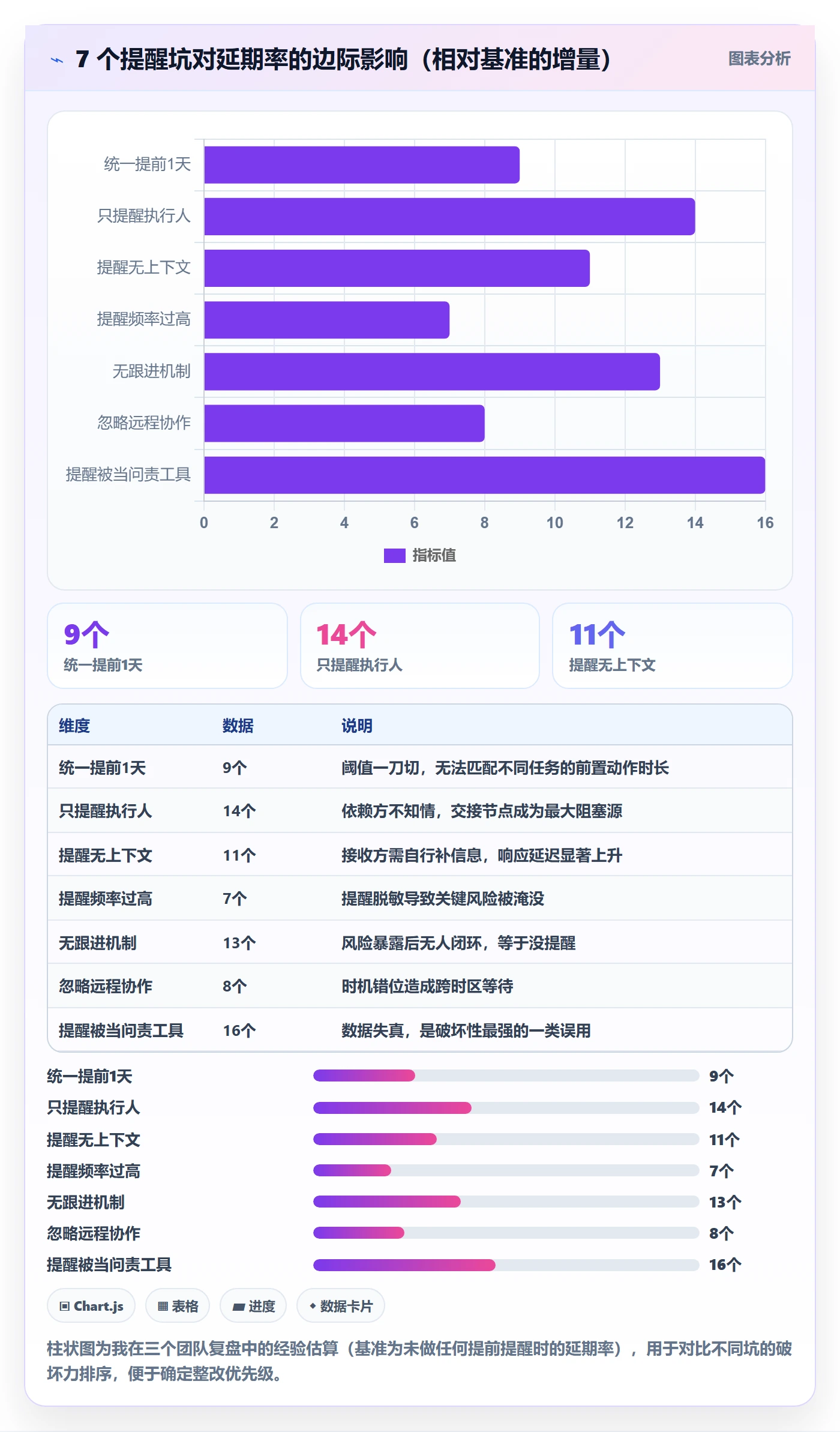This screenshot has height=1432, width=840.
Task: Click the 忽略远程协作 progress bar
Action: [506, 1233]
